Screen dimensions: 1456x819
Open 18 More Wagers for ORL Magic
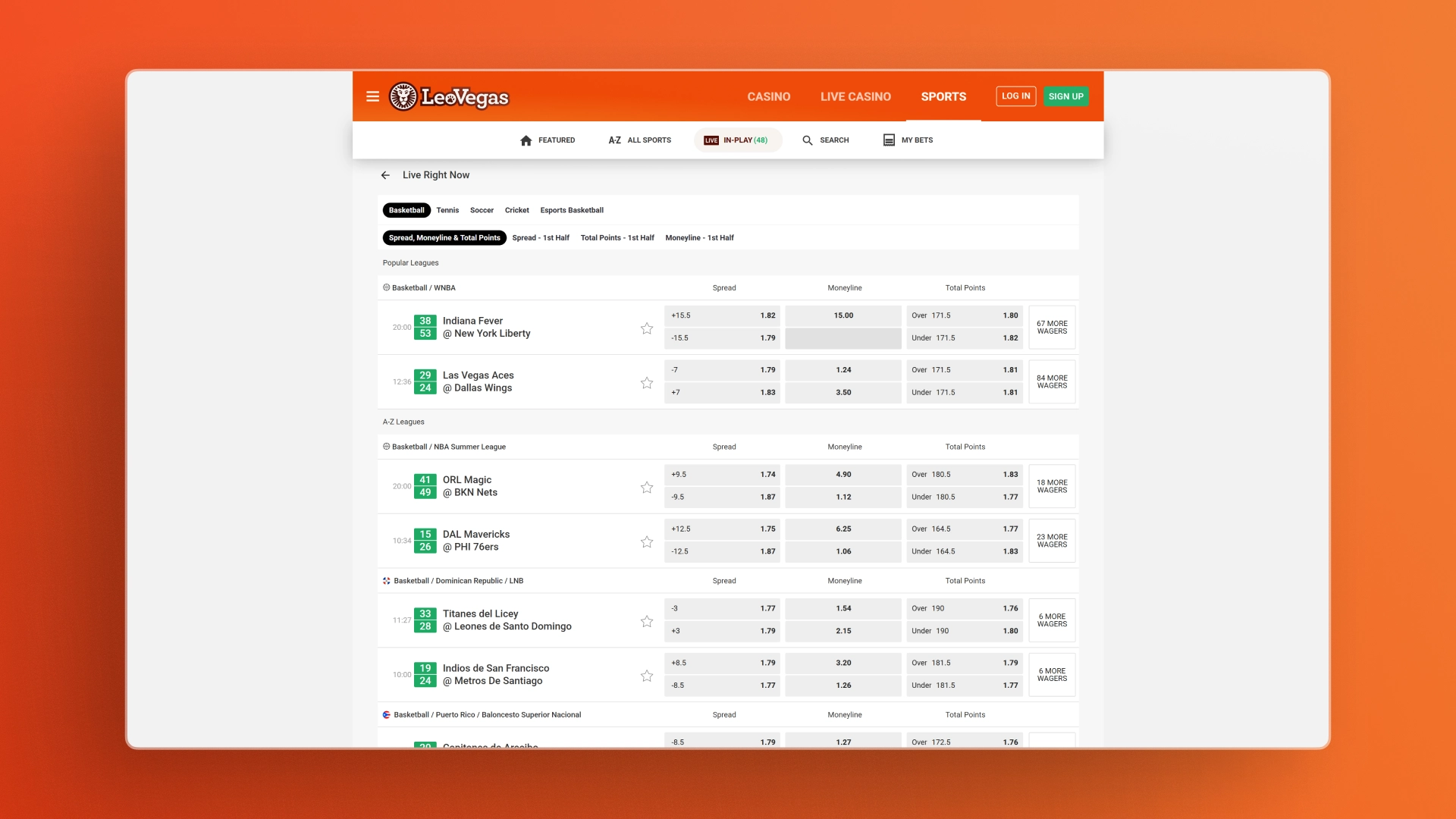(1052, 486)
